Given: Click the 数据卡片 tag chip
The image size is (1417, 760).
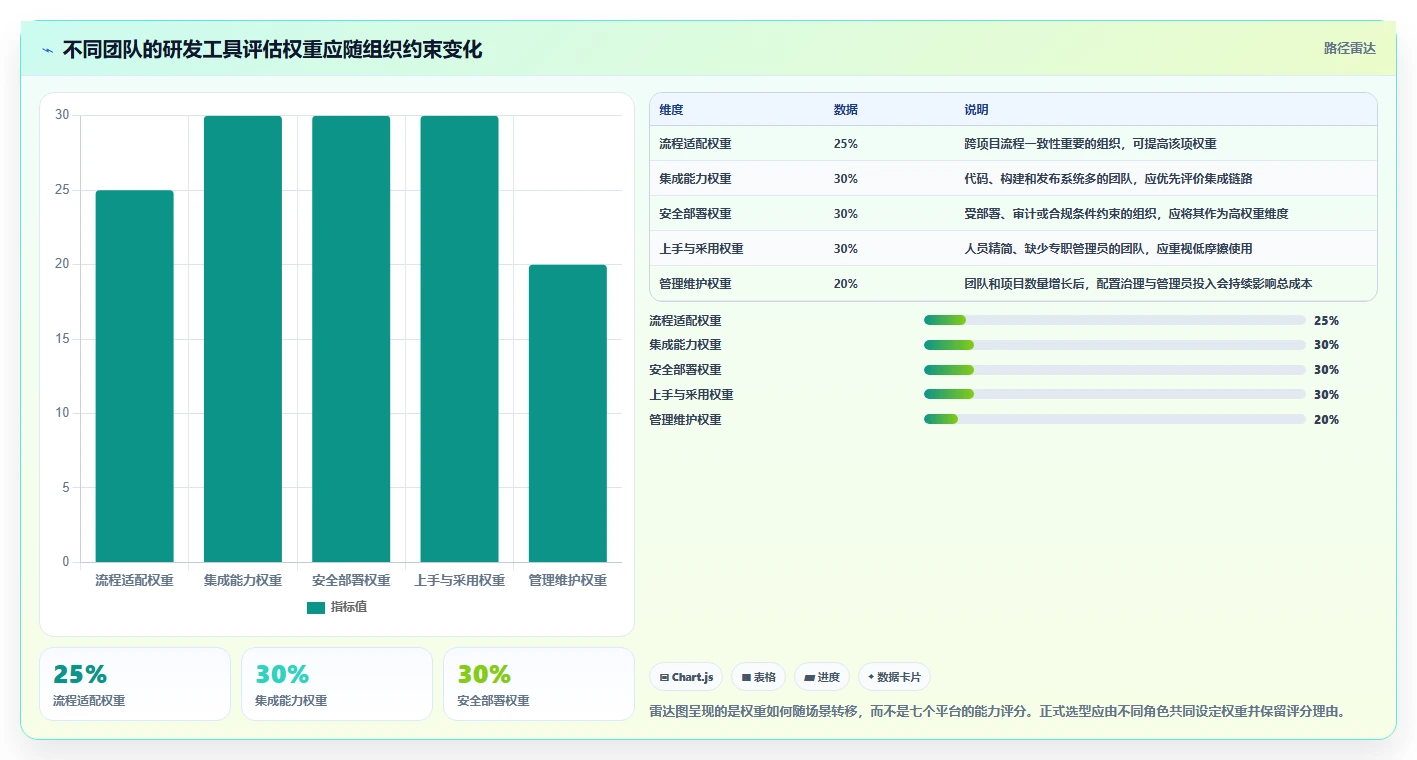Looking at the screenshot, I should (x=894, y=677).
